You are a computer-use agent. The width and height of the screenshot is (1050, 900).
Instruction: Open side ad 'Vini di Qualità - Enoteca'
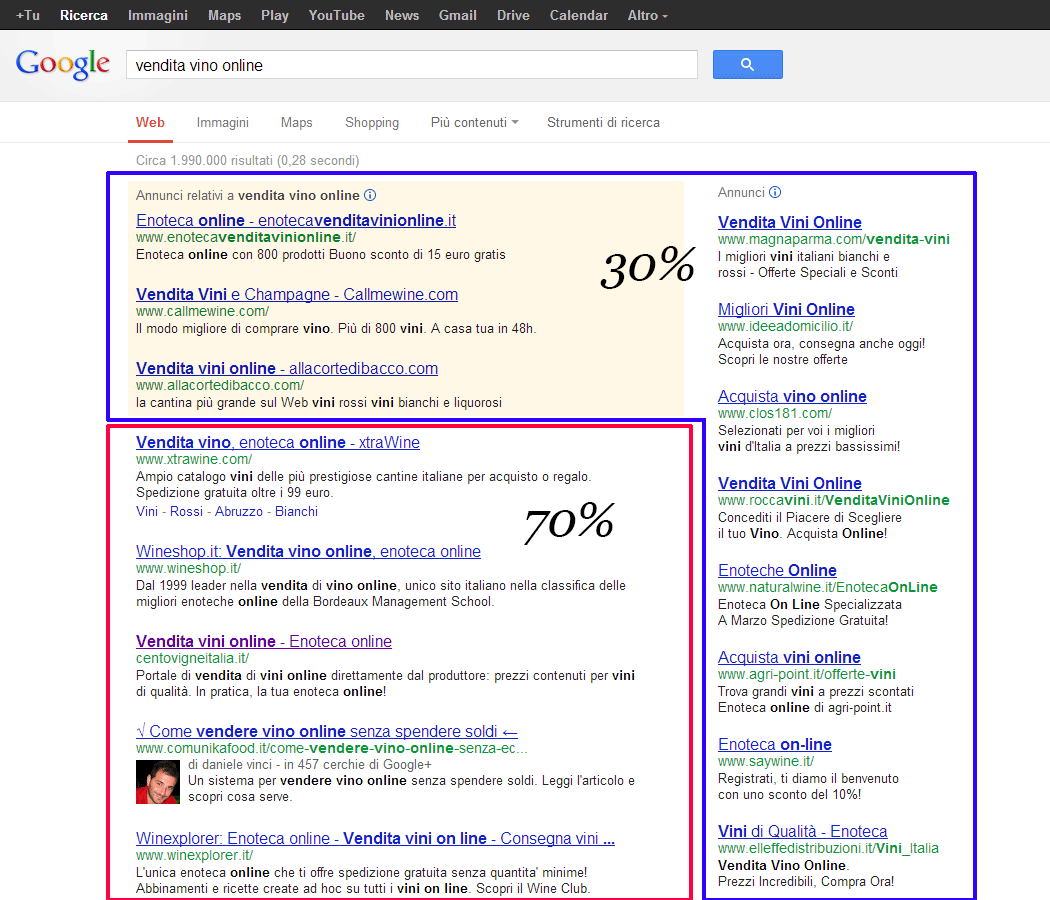[x=802, y=832]
